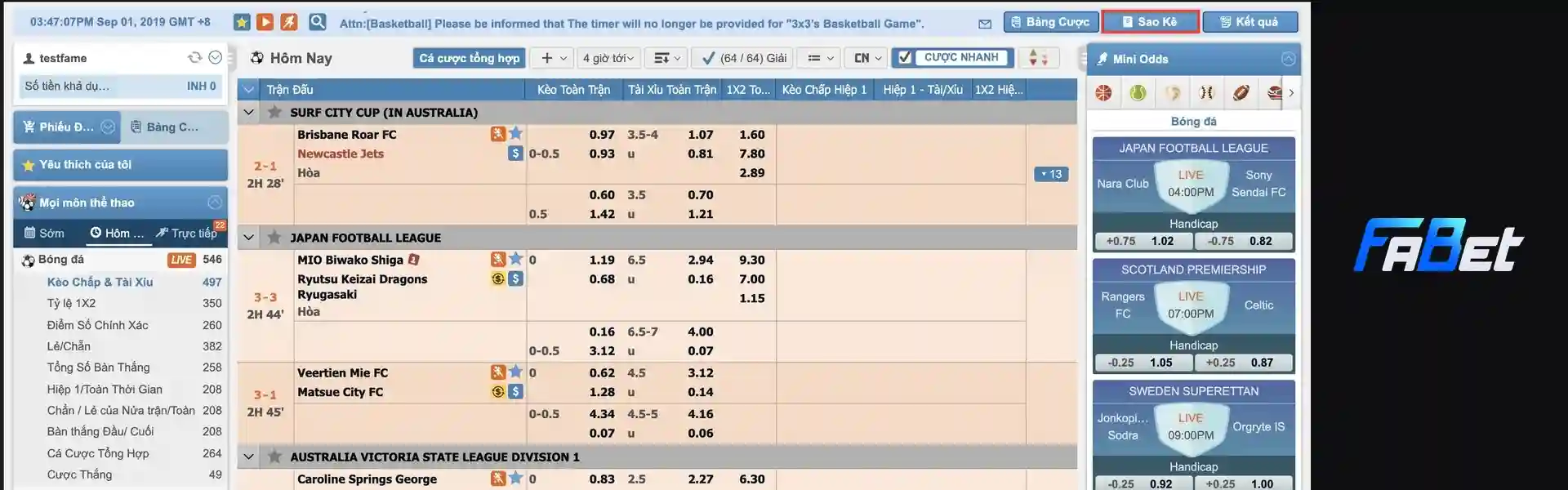Collapse the SURF CITY CUP league section
This screenshot has width=1568, height=490.
[249, 113]
